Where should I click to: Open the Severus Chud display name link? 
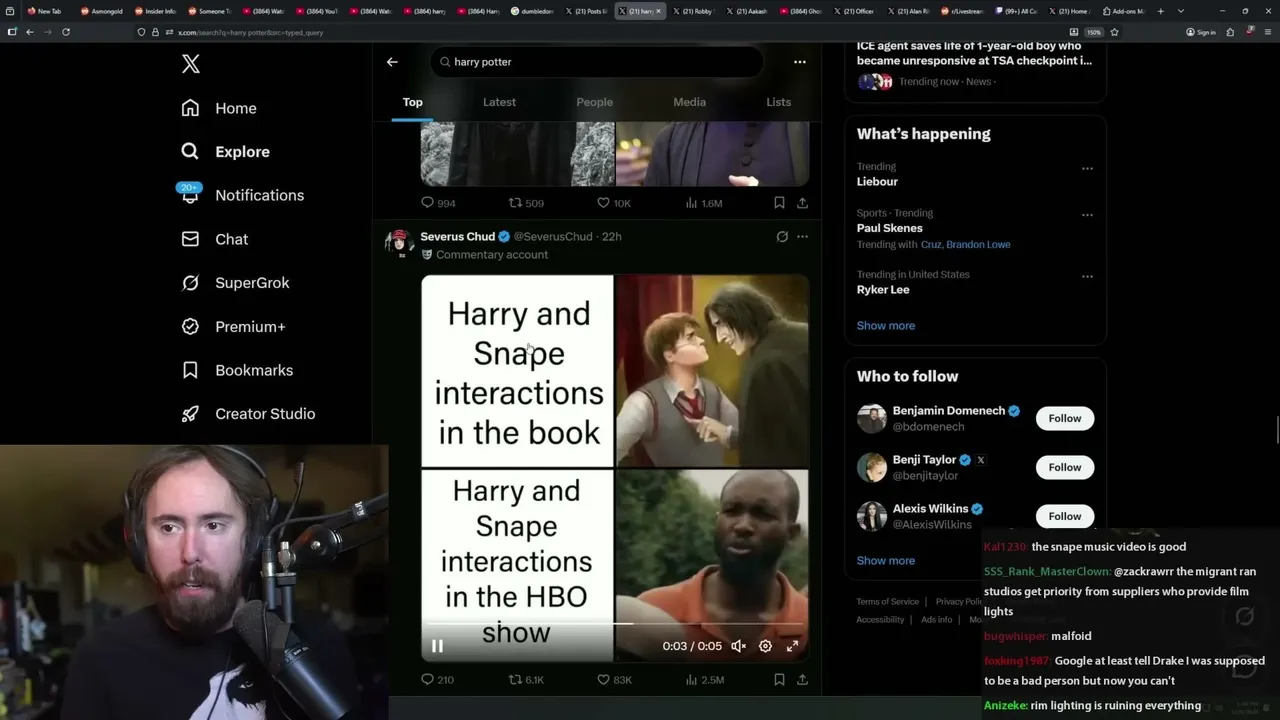tap(458, 237)
